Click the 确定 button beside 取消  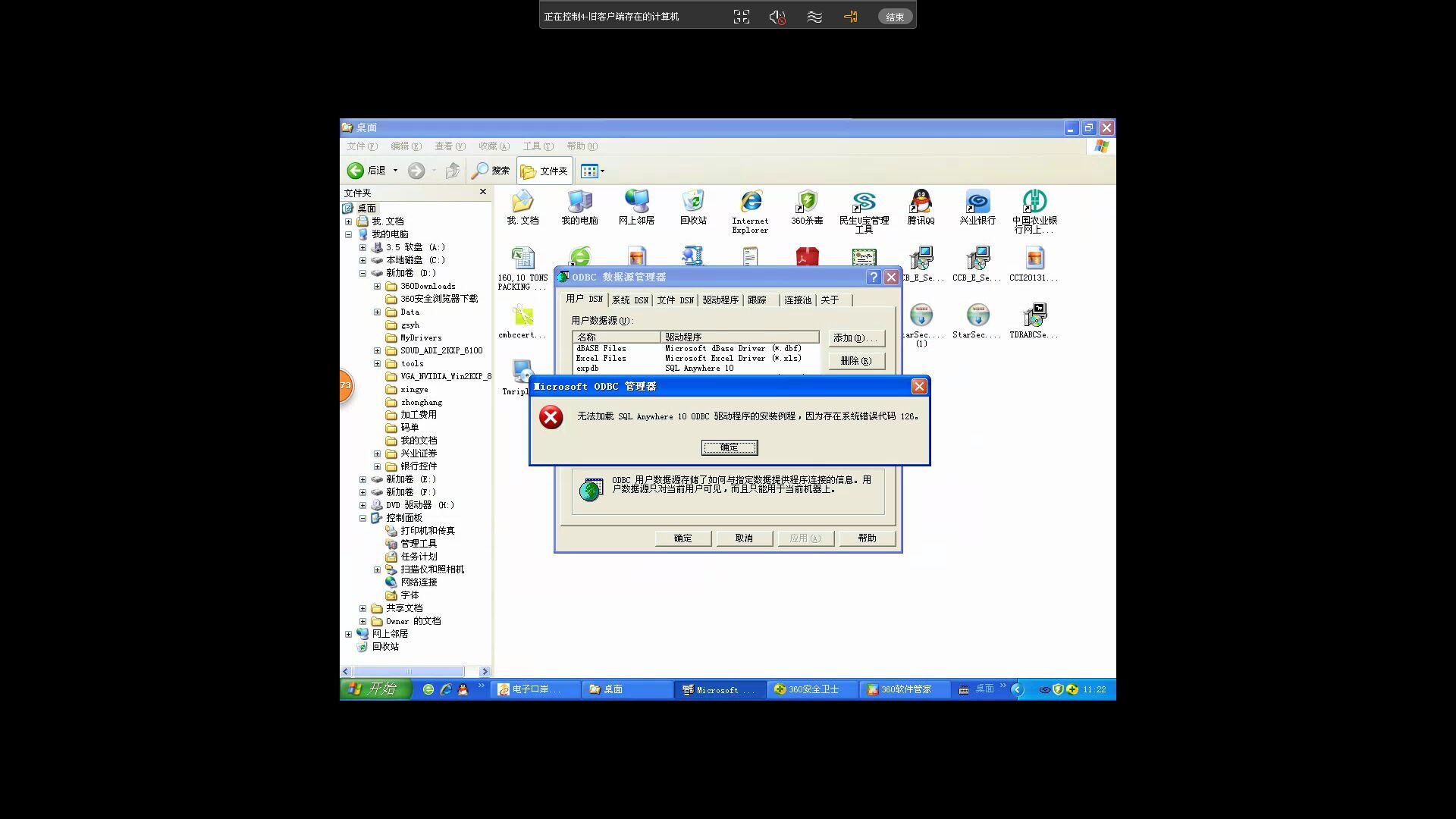click(682, 538)
